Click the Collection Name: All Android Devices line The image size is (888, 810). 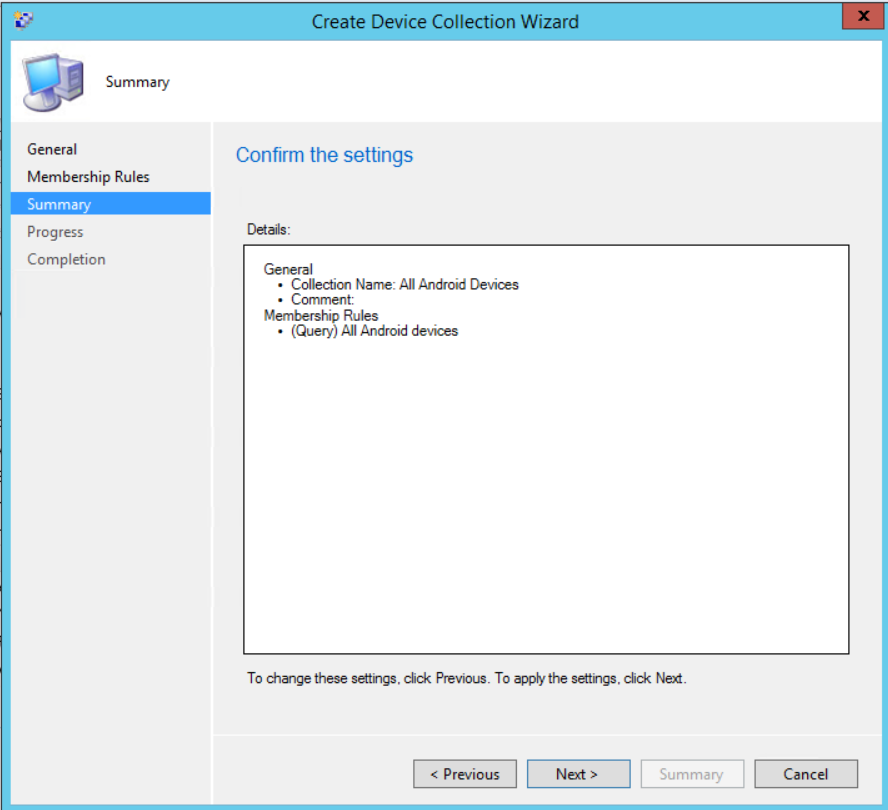click(x=404, y=284)
